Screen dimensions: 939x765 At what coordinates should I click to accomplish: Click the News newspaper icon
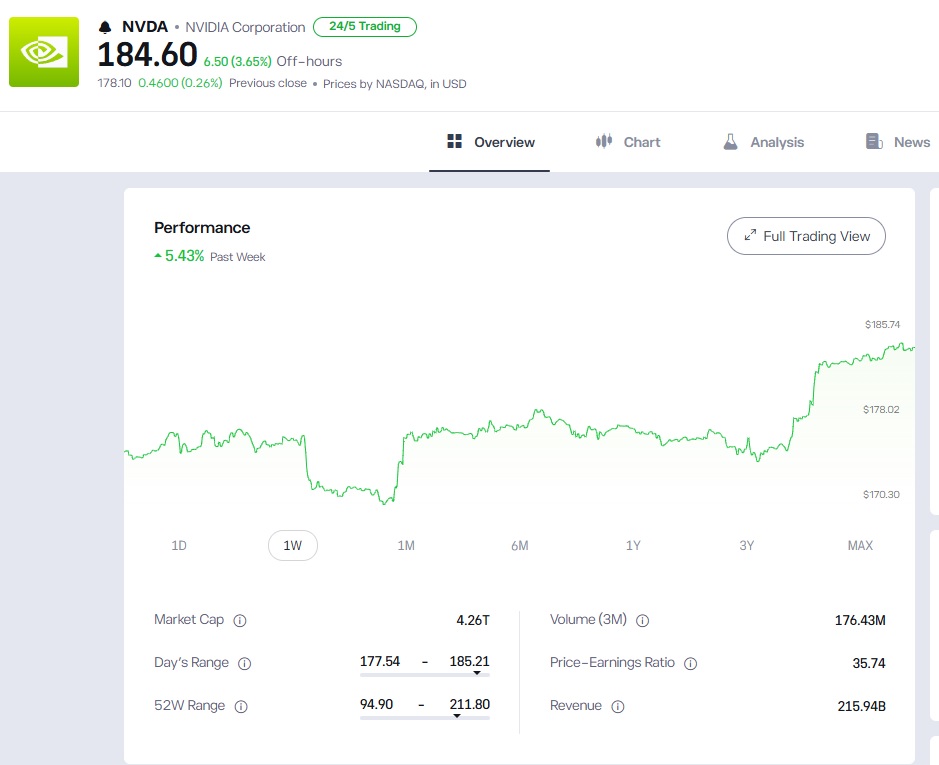tap(872, 141)
